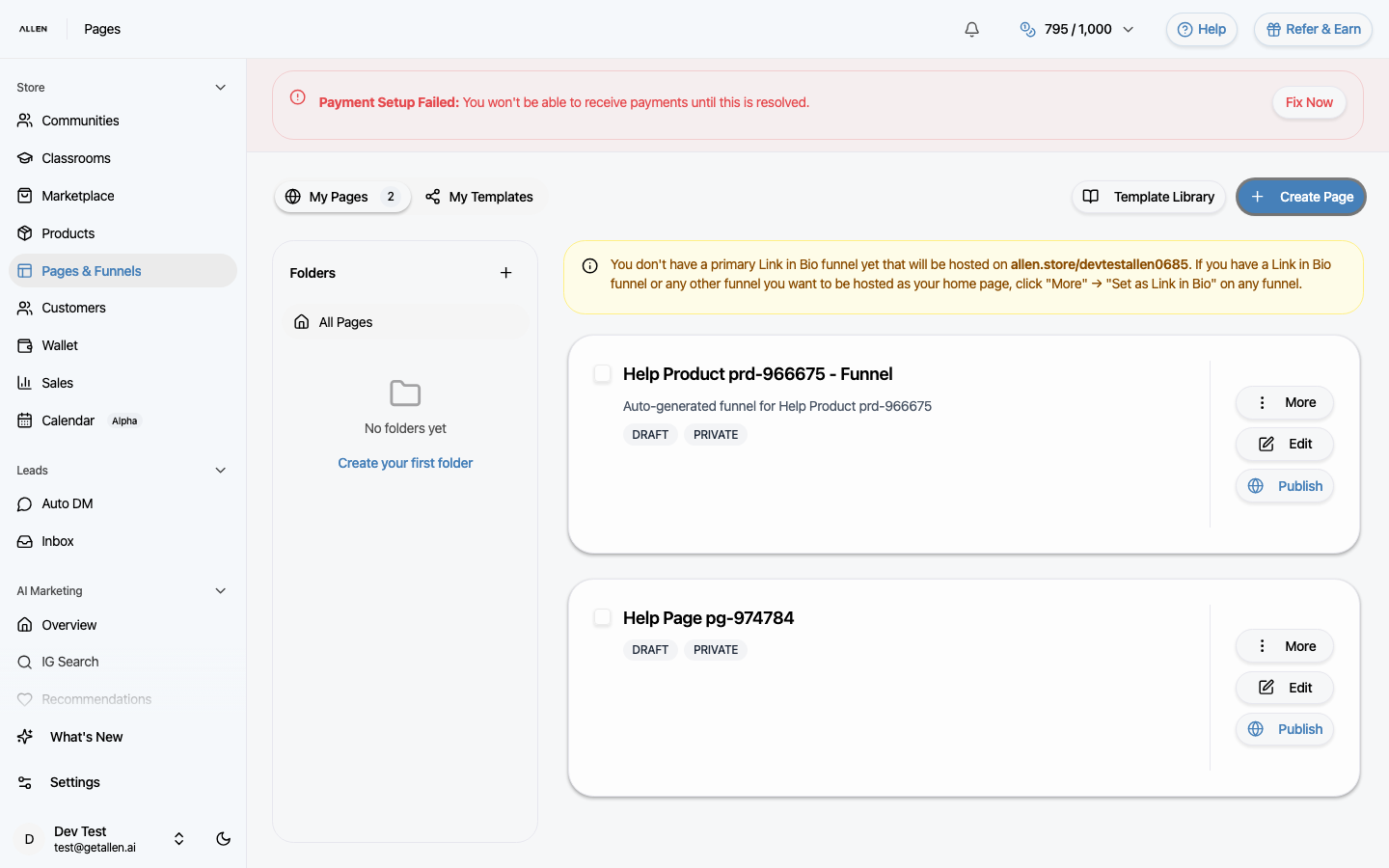Viewport: 1389px width, 868px height.
Task: Switch to the My Templates tab
Action: tap(480, 196)
